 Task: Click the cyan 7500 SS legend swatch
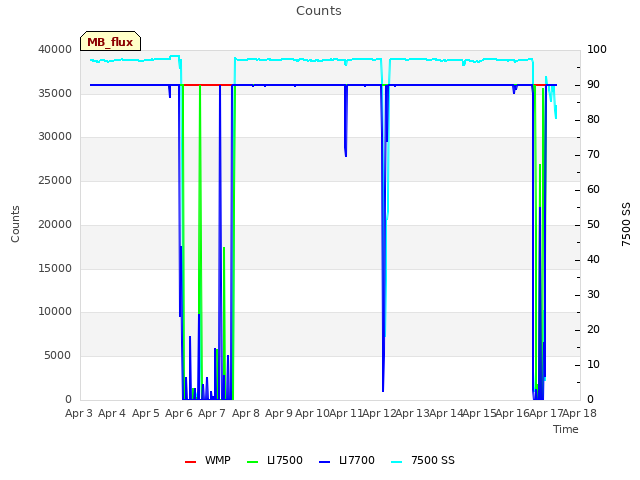click(x=396, y=462)
